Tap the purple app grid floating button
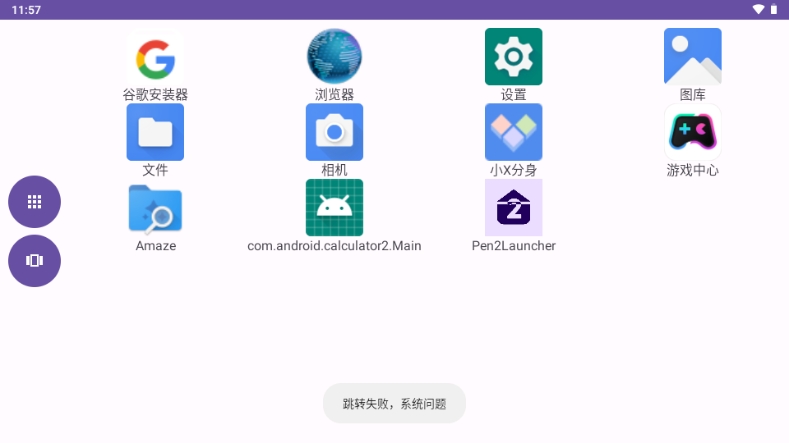The width and height of the screenshot is (789, 443). [x=34, y=202]
